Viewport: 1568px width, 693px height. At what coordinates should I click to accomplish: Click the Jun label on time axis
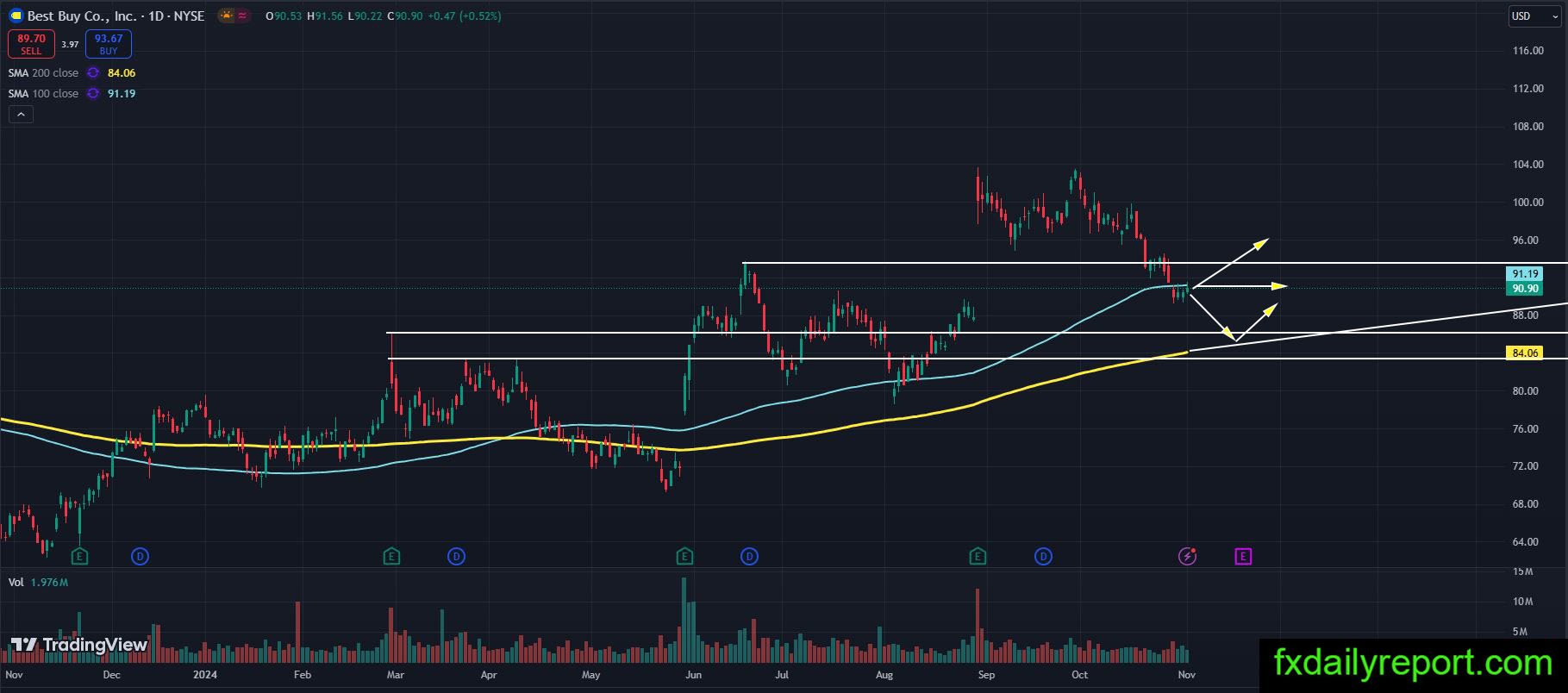coord(693,675)
